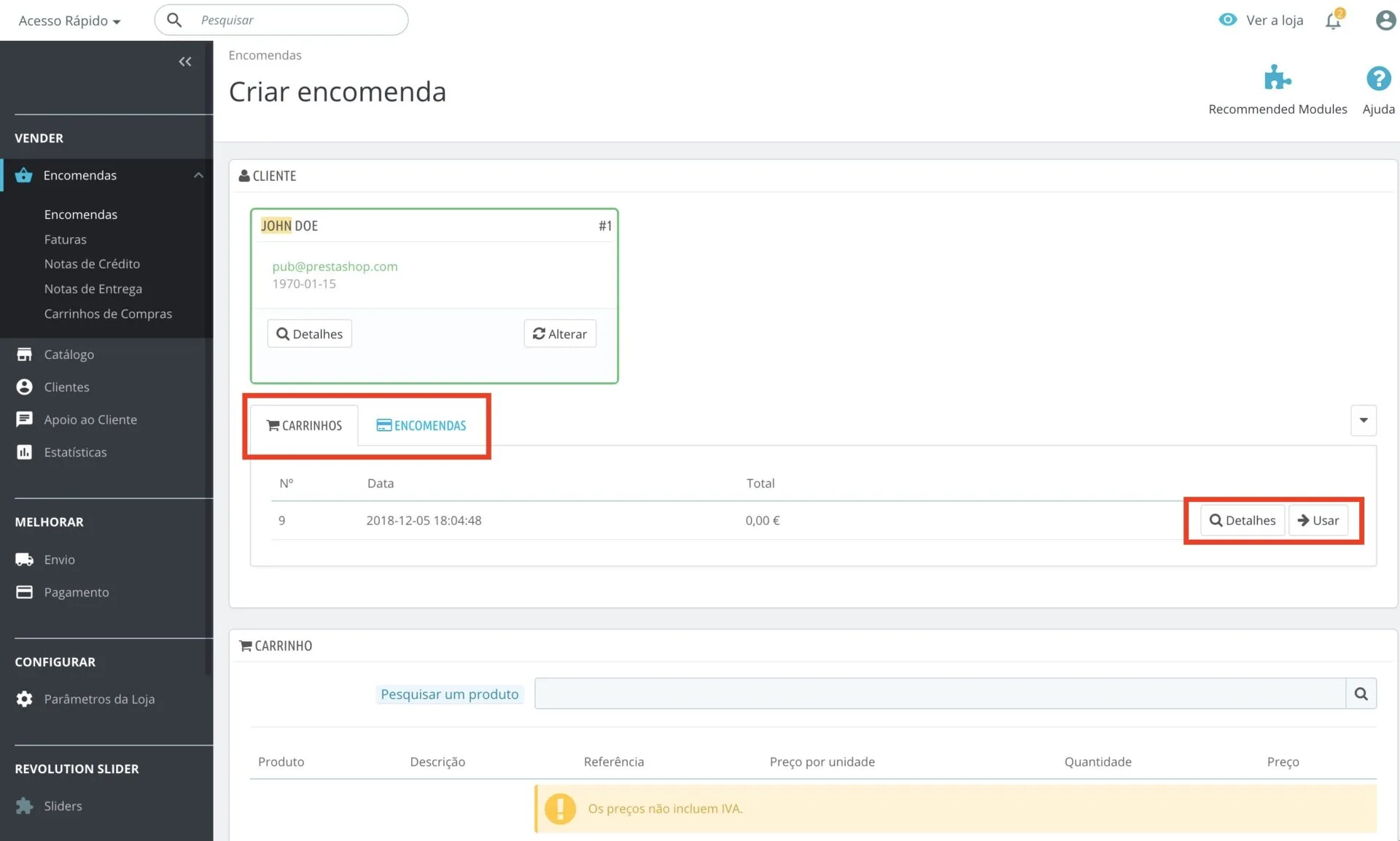Click the Ver a loja link
This screenshot has height=841, width=1400.
coord(1274,20)
